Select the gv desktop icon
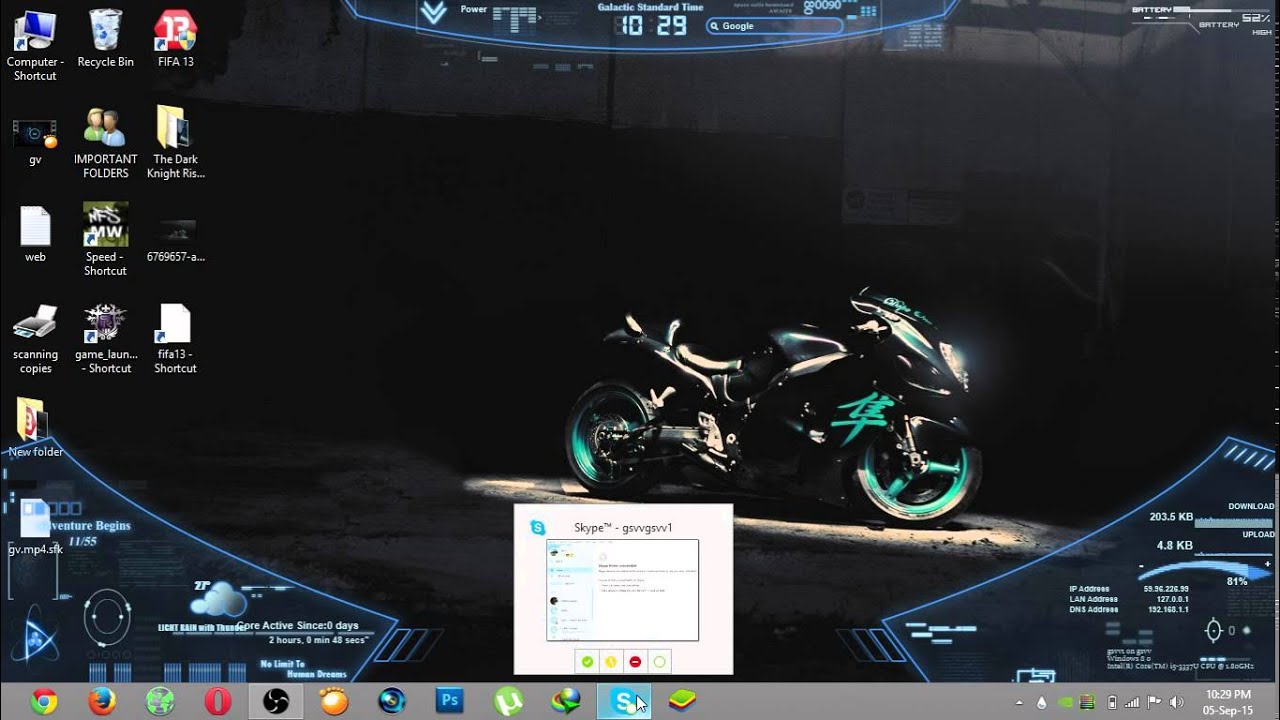 35,141
